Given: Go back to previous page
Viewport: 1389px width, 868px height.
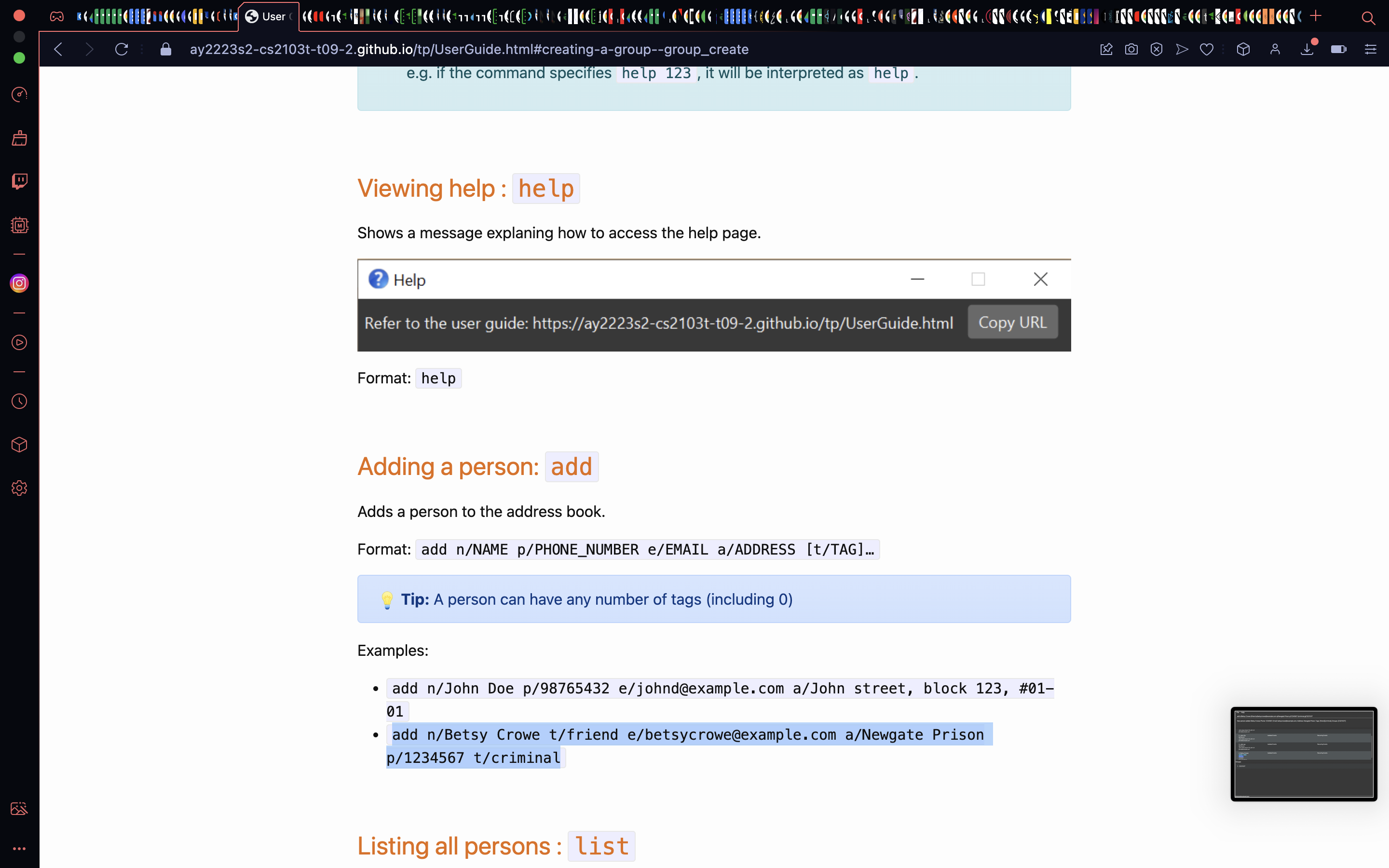Looking at the screenshot, I should click(58, 49).
